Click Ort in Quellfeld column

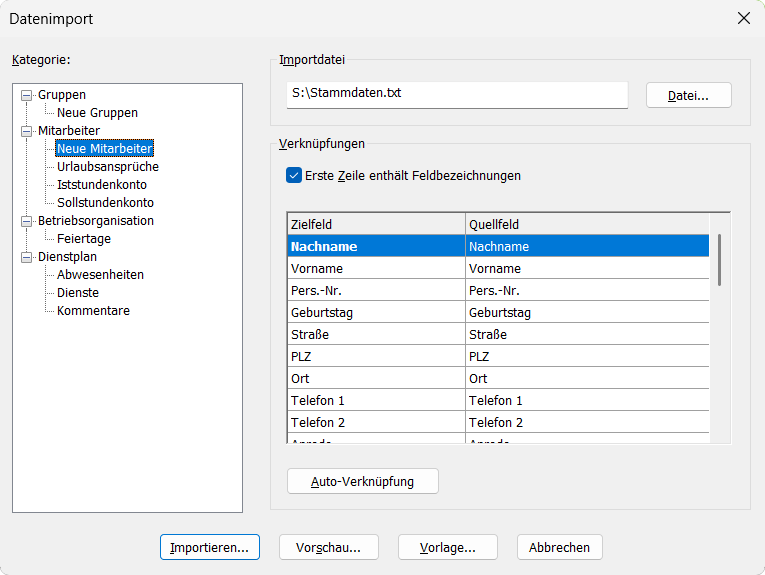click(x=587, y=378)
